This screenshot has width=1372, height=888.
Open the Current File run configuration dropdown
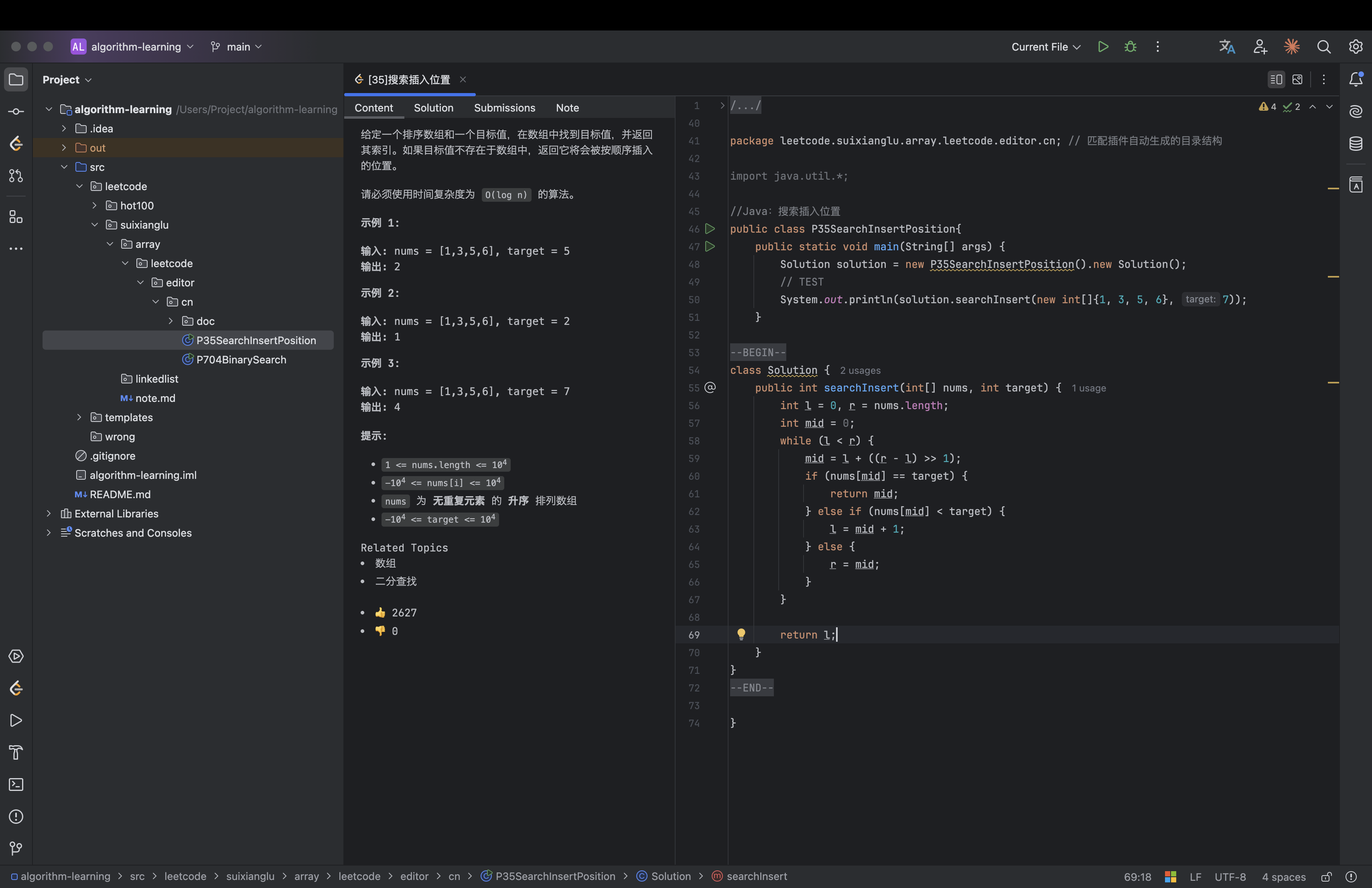click(x=1045, y=47)
